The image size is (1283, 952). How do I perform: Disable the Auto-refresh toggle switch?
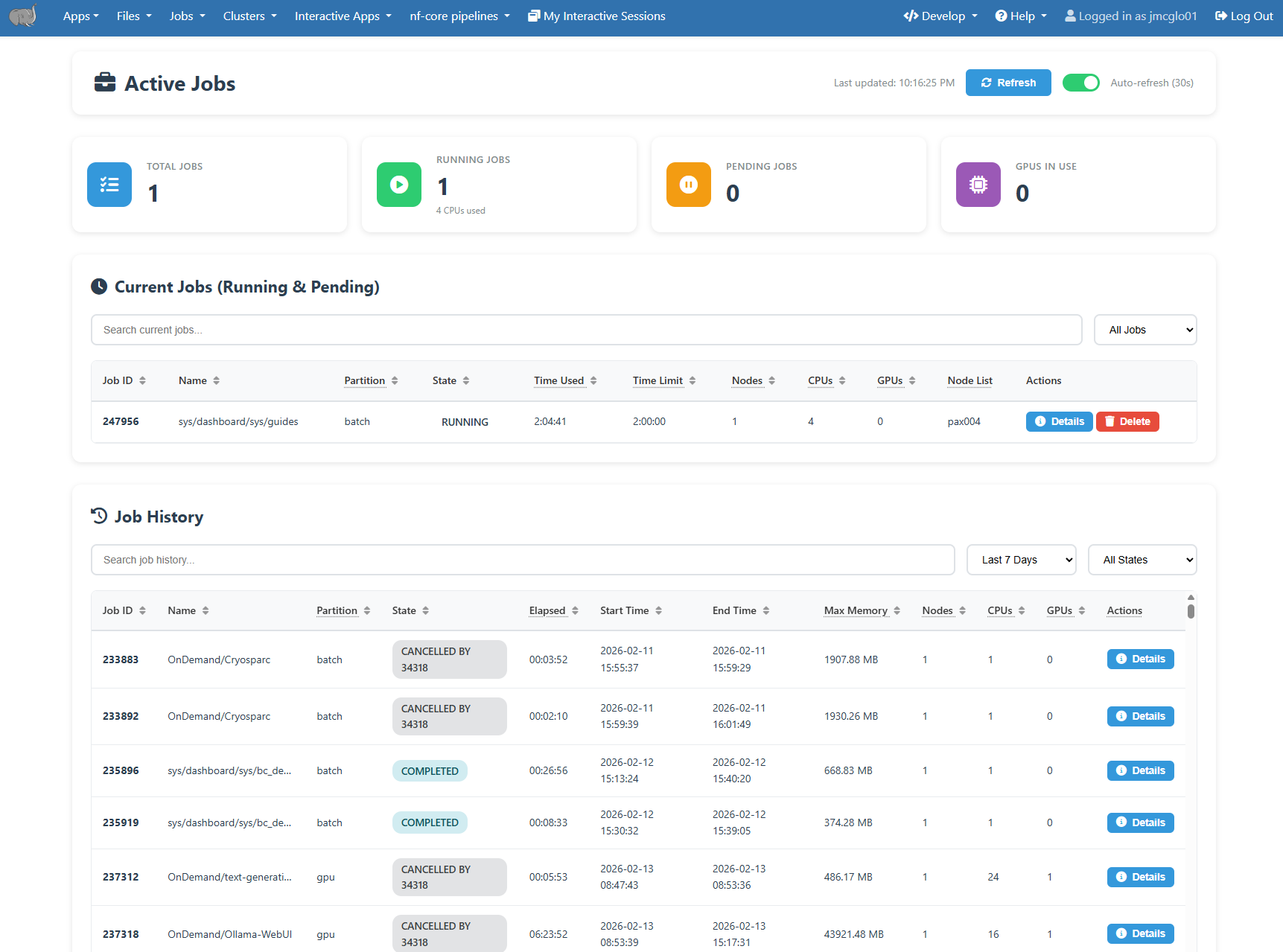[x=1080, y=83]
